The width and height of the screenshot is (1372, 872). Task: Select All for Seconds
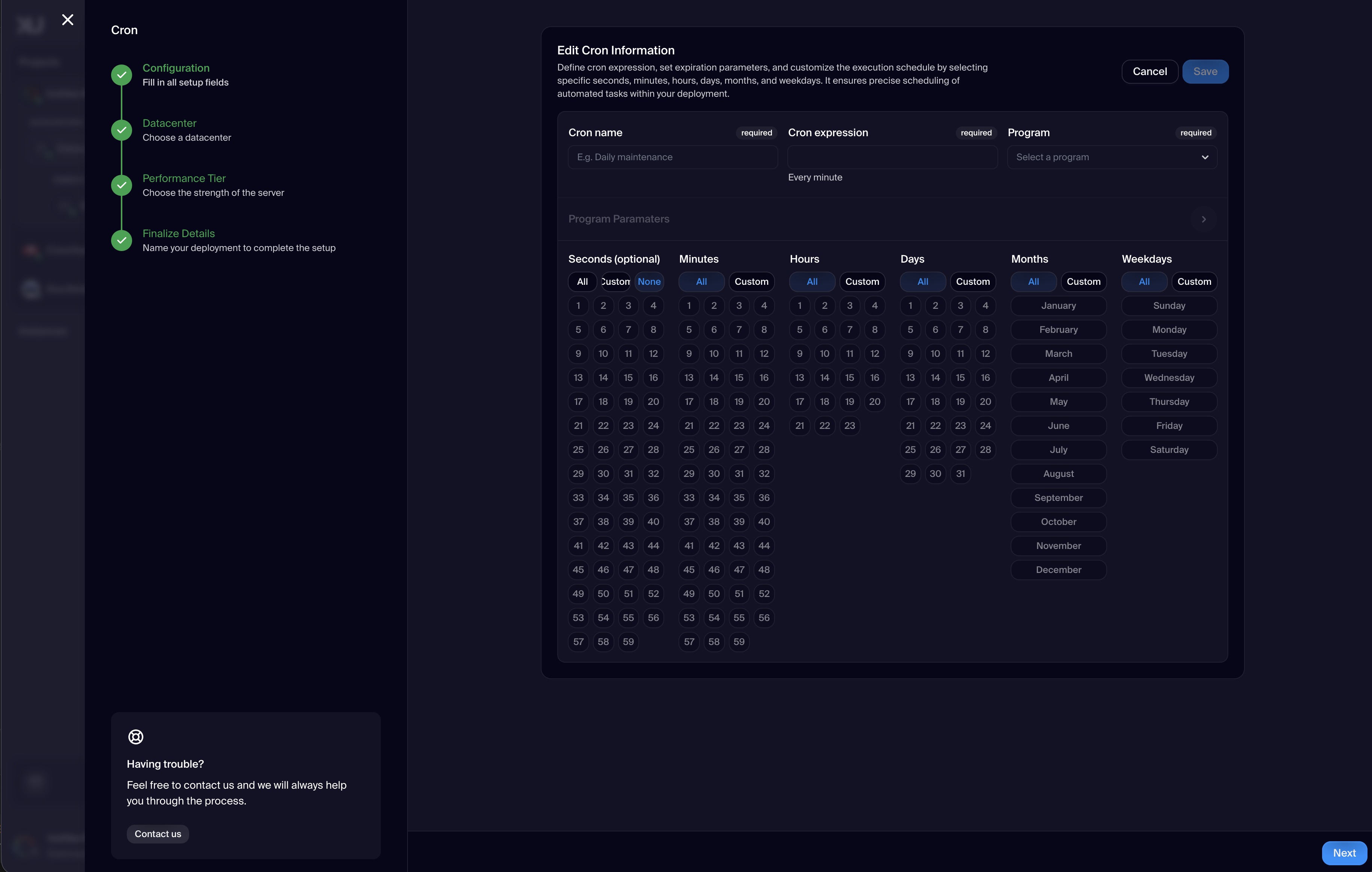582,281
